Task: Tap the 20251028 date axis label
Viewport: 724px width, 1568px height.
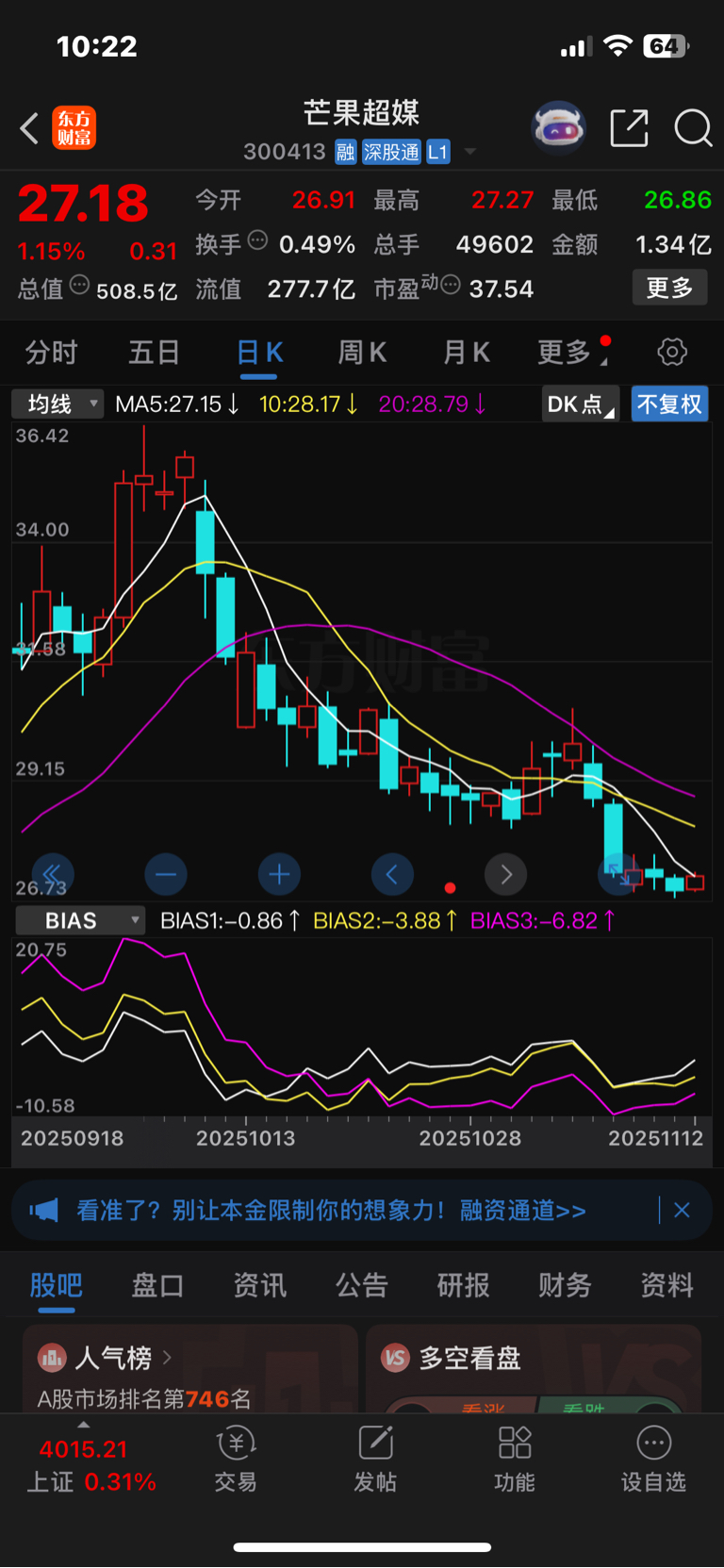Action: point(469,1138)
